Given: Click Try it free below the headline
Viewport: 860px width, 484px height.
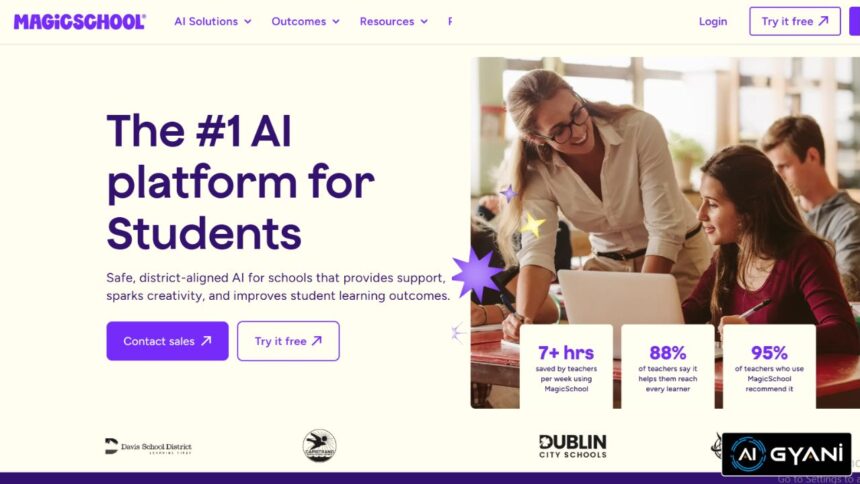Looking at the screenshot, I should coord(288,341).
